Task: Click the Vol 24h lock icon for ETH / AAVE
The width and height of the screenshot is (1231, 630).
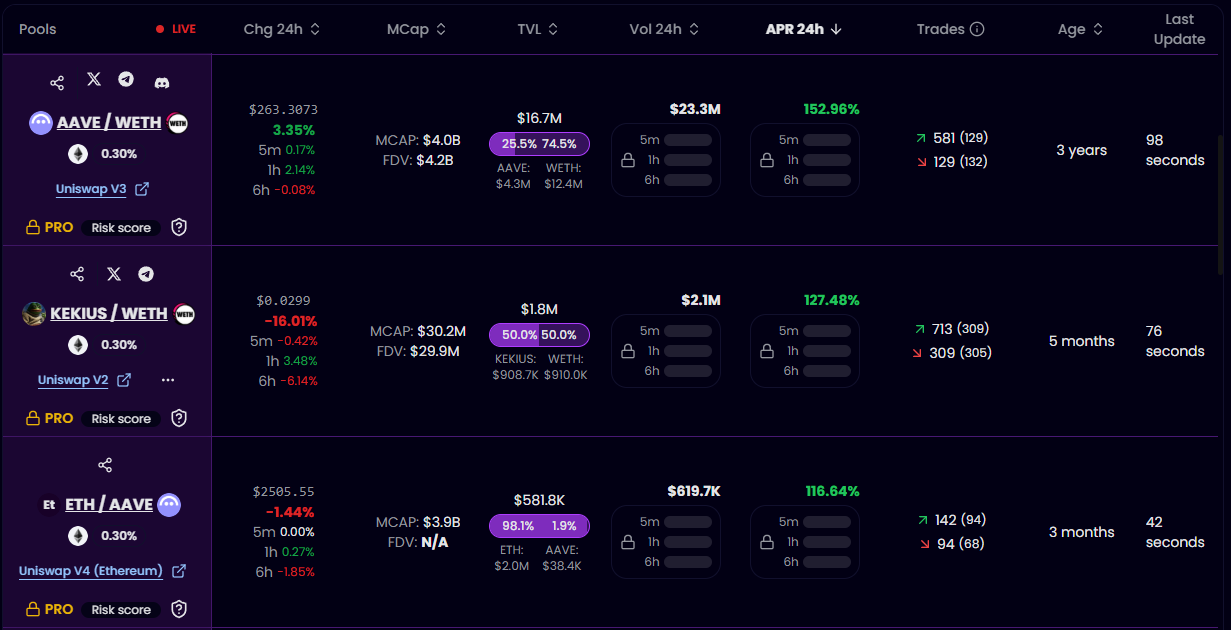Action: coord(628,542)
